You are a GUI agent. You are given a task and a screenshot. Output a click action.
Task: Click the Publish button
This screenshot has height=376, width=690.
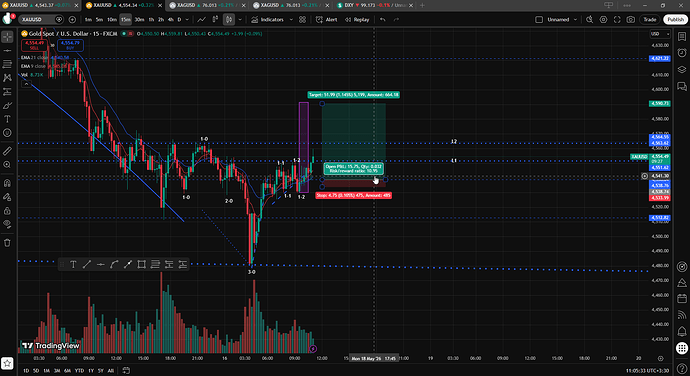click(x=675, y=19)
